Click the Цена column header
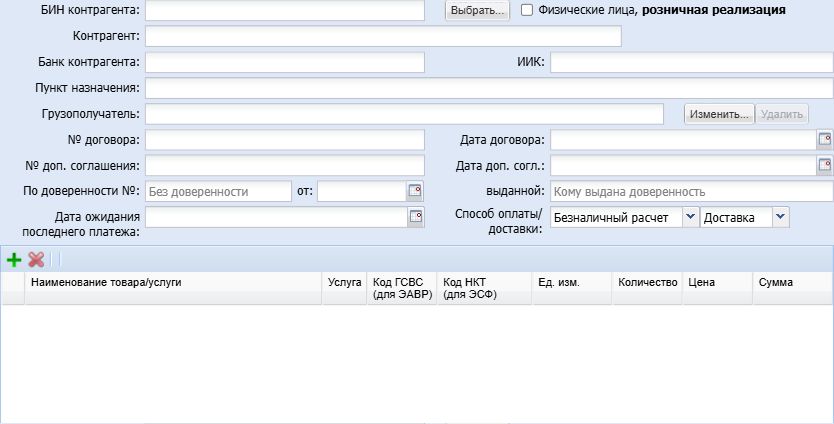The height and width of the screenshot is (424, 834). pos(717,288)
